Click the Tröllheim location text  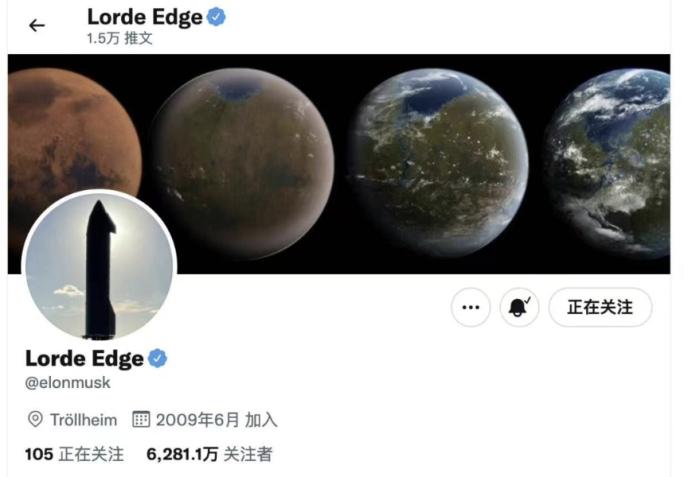pyautogui.click(x=83, y=420)
